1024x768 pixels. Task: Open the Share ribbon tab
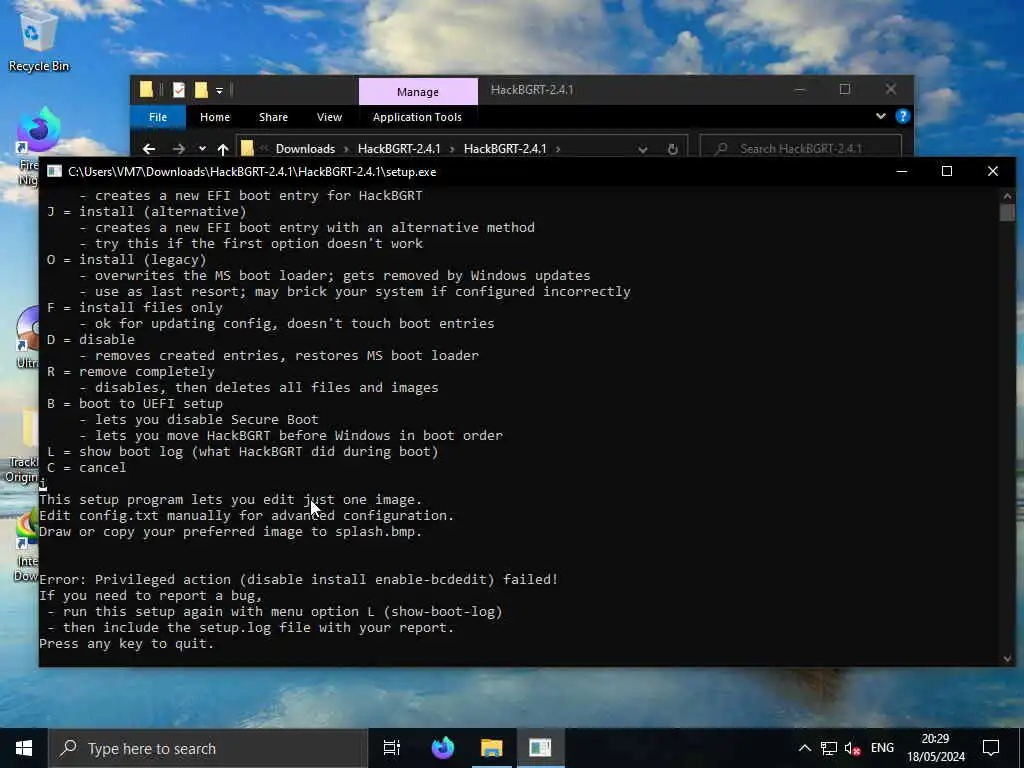273,117
